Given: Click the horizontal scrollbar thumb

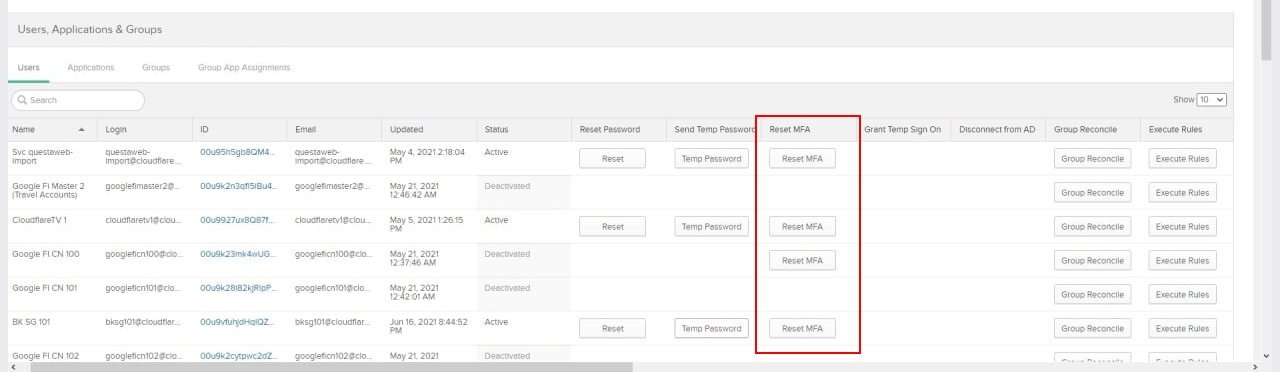Looking at the screenshot, I should click(x=332, y=367).
